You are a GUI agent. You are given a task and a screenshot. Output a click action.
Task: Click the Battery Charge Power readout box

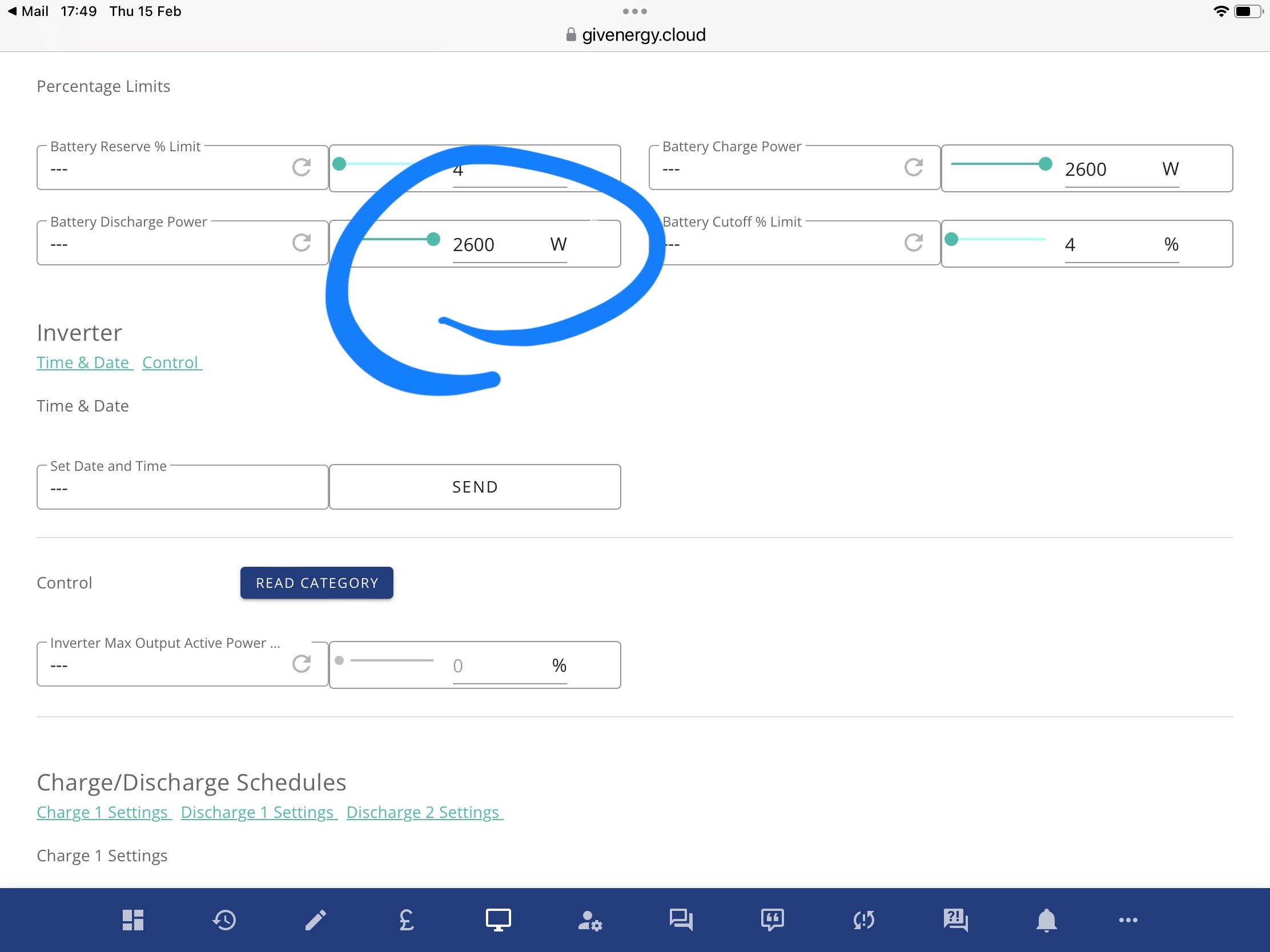point(795,168)
